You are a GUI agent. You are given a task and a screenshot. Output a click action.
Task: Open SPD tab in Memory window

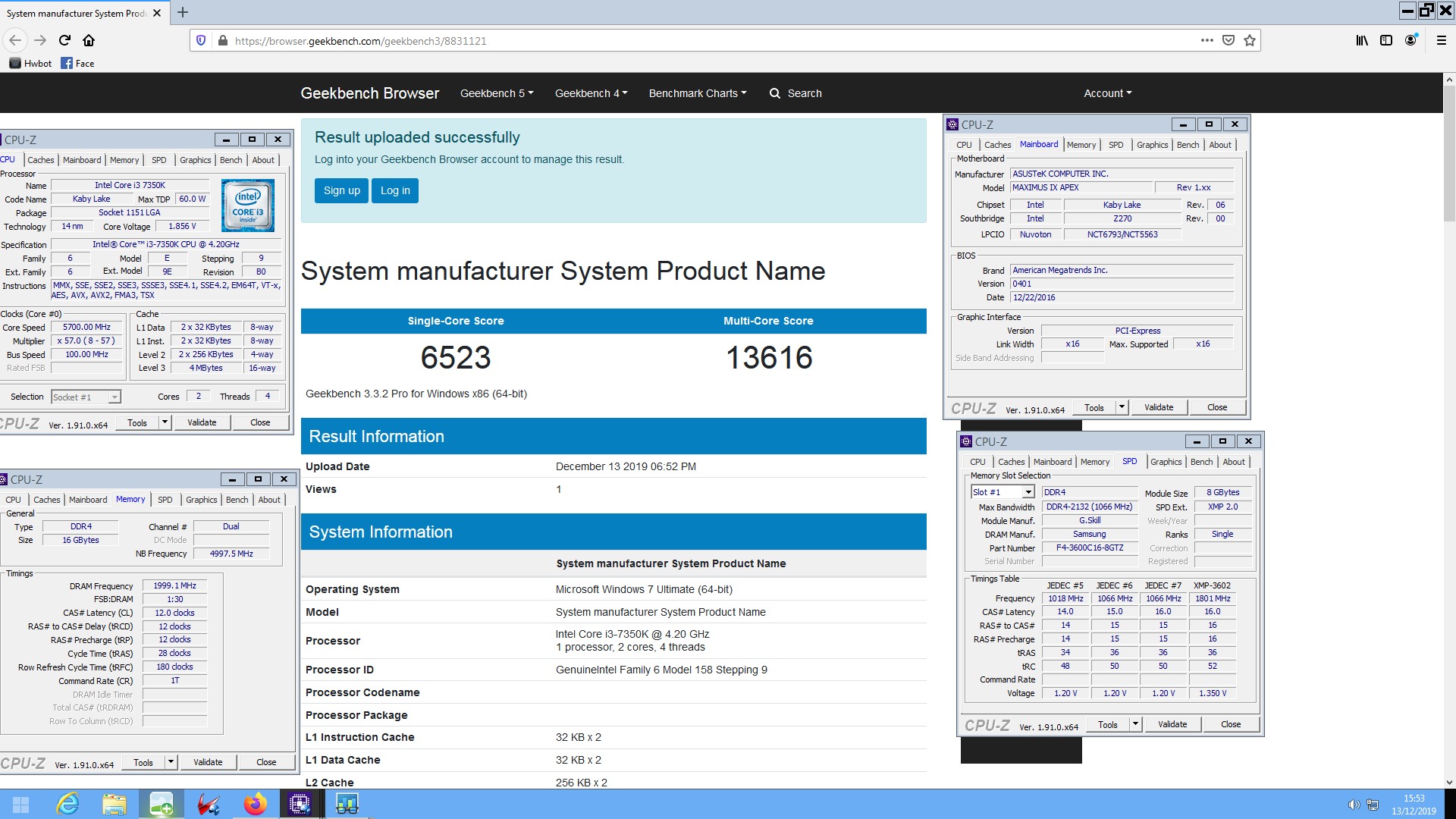(165, 500)
